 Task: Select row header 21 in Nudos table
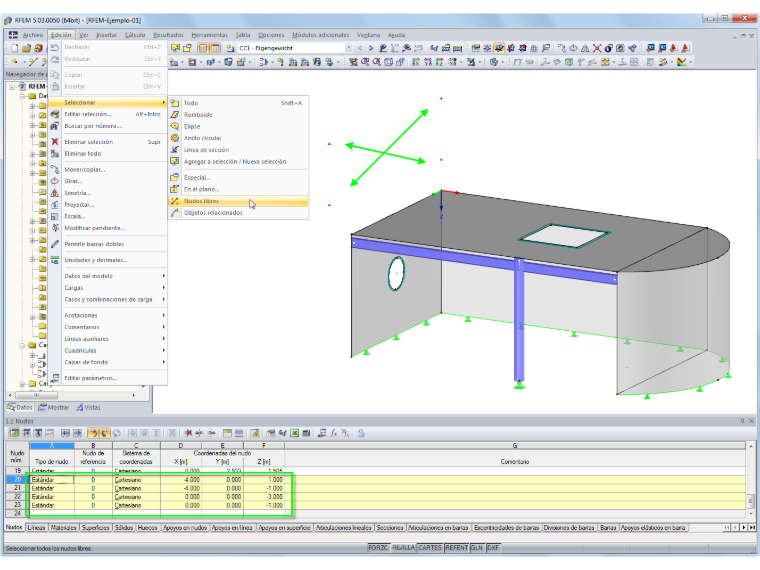click(x=17, y=488)
